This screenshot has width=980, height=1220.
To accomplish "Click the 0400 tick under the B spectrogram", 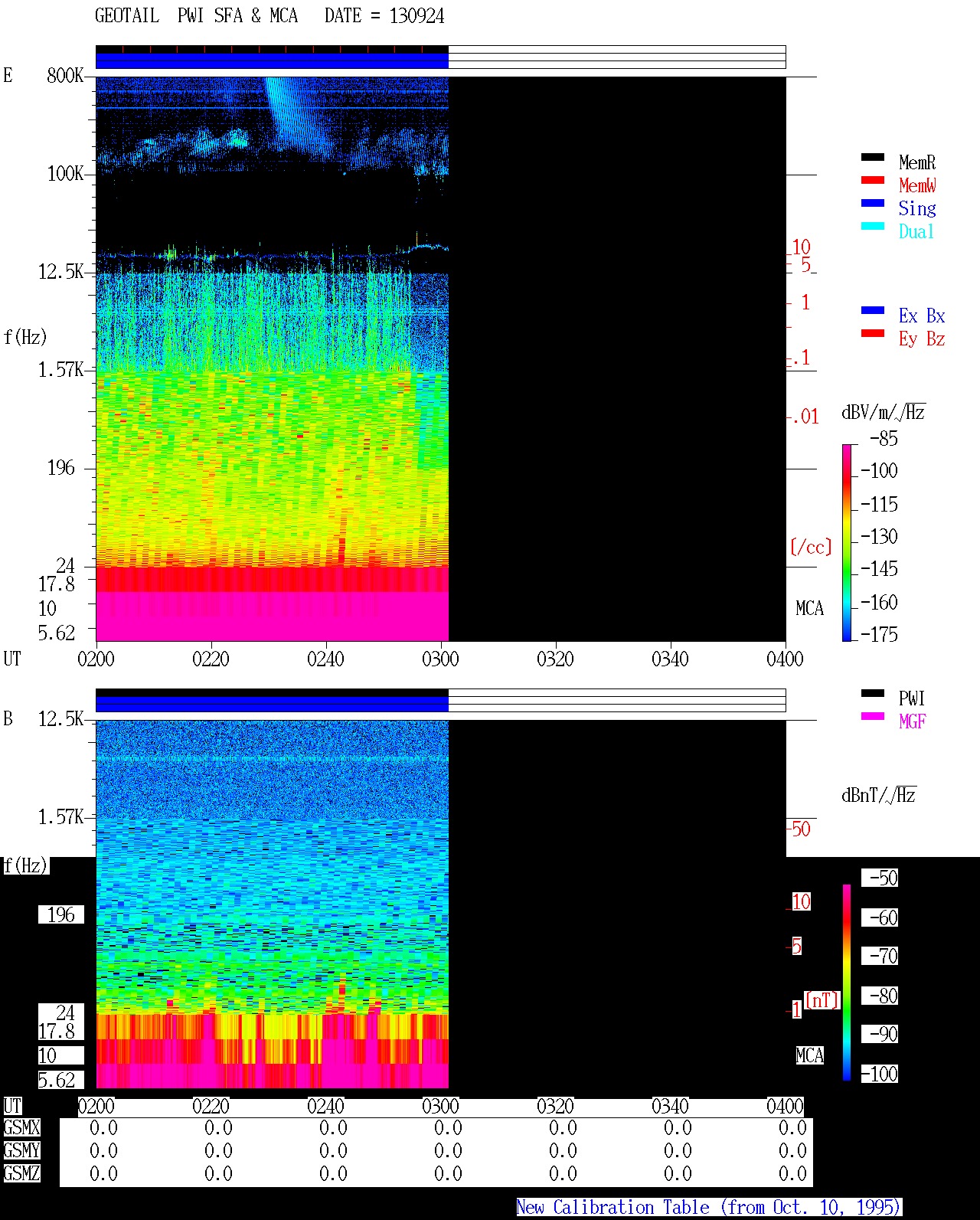I will pyautogui.click(x=785, y=1106).
